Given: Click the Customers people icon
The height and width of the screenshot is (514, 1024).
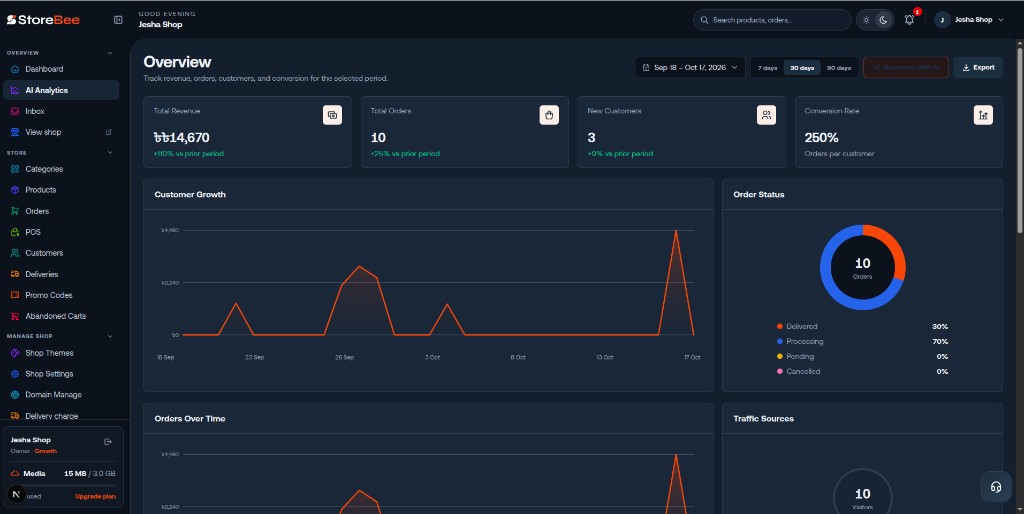Looking at the screenshot, I should pyautogui.click(x=15, y=253).
